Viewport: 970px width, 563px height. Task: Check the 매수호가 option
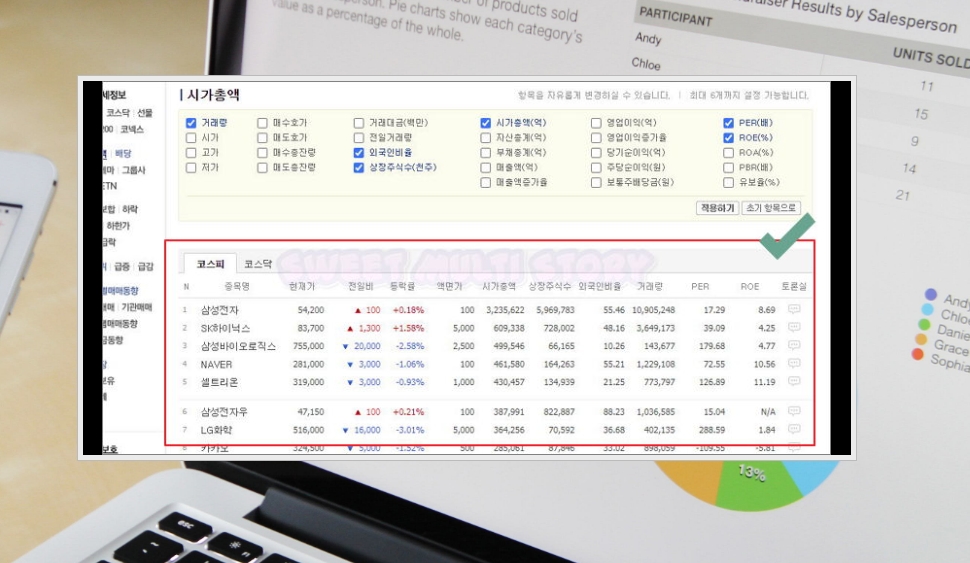[x=262, y=123]
